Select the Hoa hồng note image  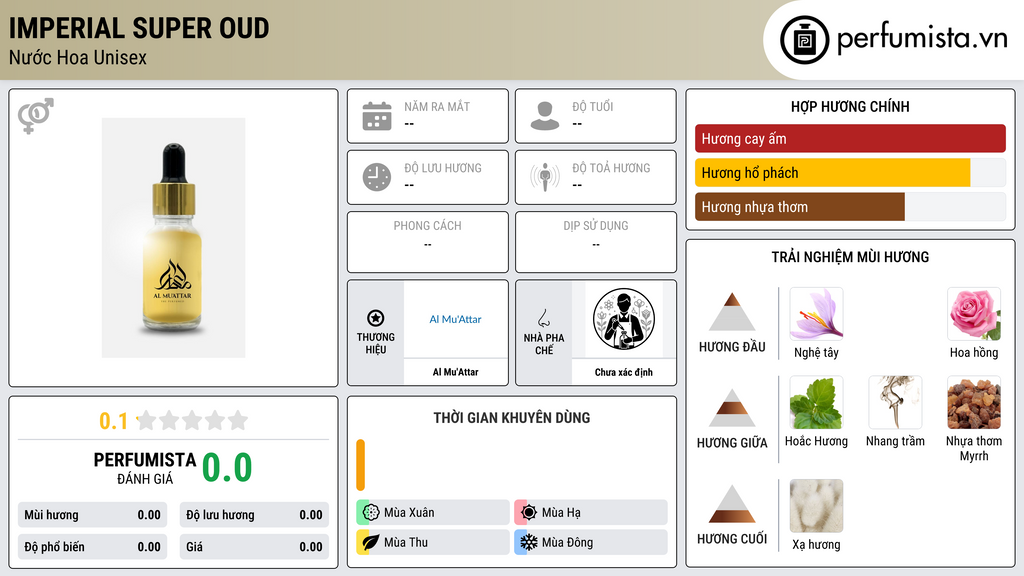(x=974, y=314)
